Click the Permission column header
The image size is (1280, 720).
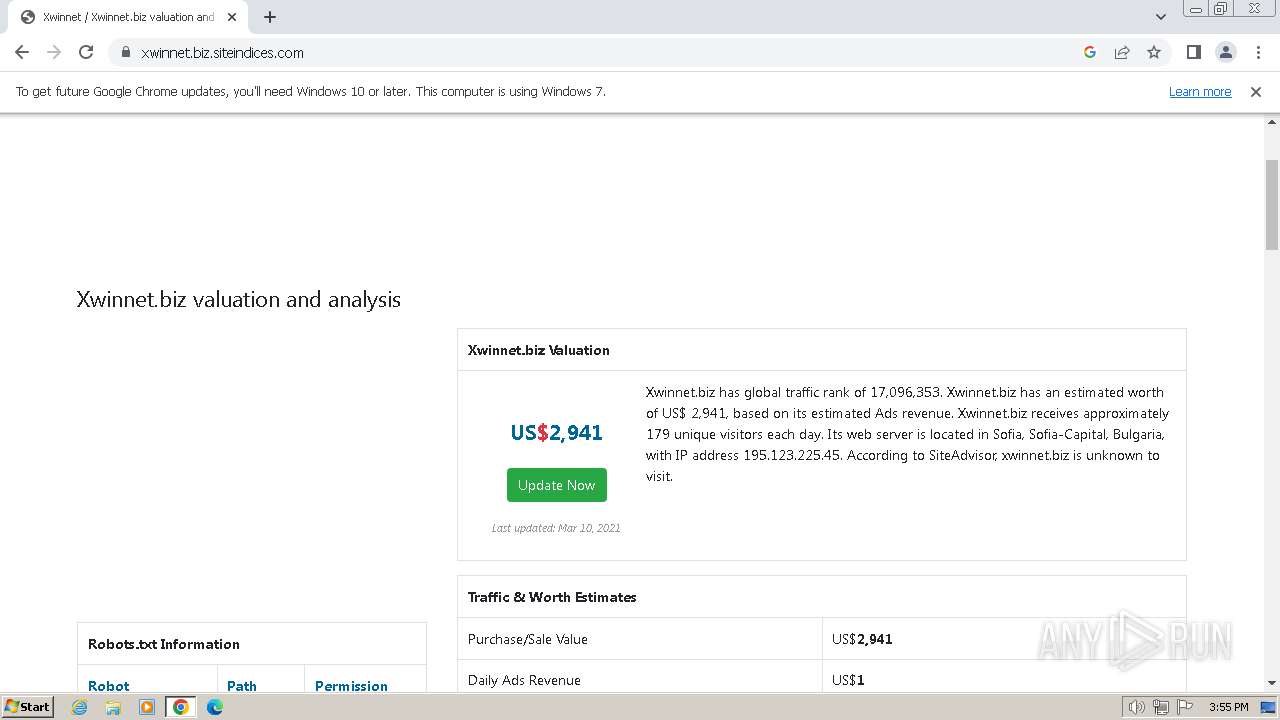tap(351, 686)
